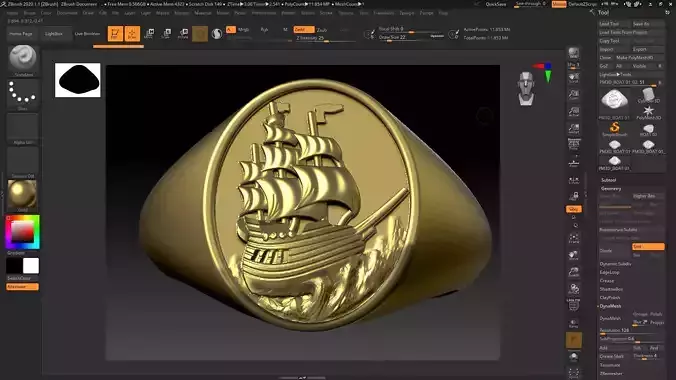676x380 pixels.
Task: Expand the ClayPolish subsection
Action: [610, 298]
